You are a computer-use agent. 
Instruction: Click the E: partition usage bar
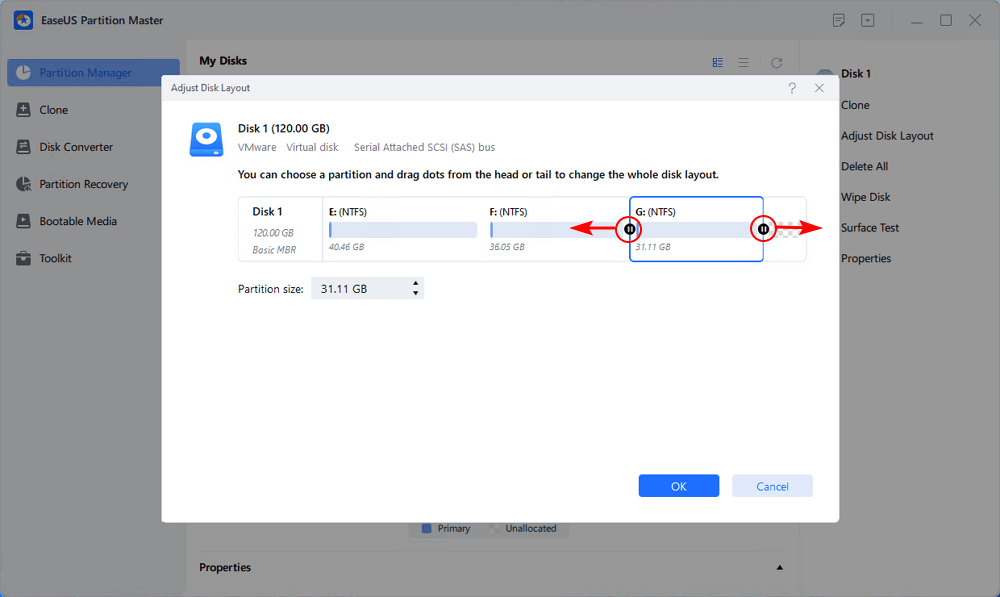pos(403,230)
